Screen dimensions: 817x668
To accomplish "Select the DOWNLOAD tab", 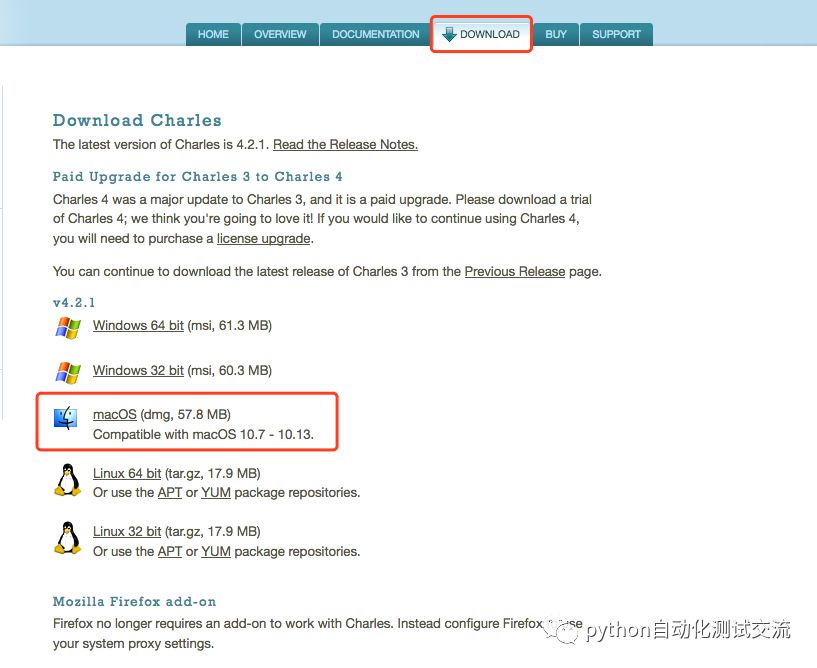I will [x=481, y=34].
